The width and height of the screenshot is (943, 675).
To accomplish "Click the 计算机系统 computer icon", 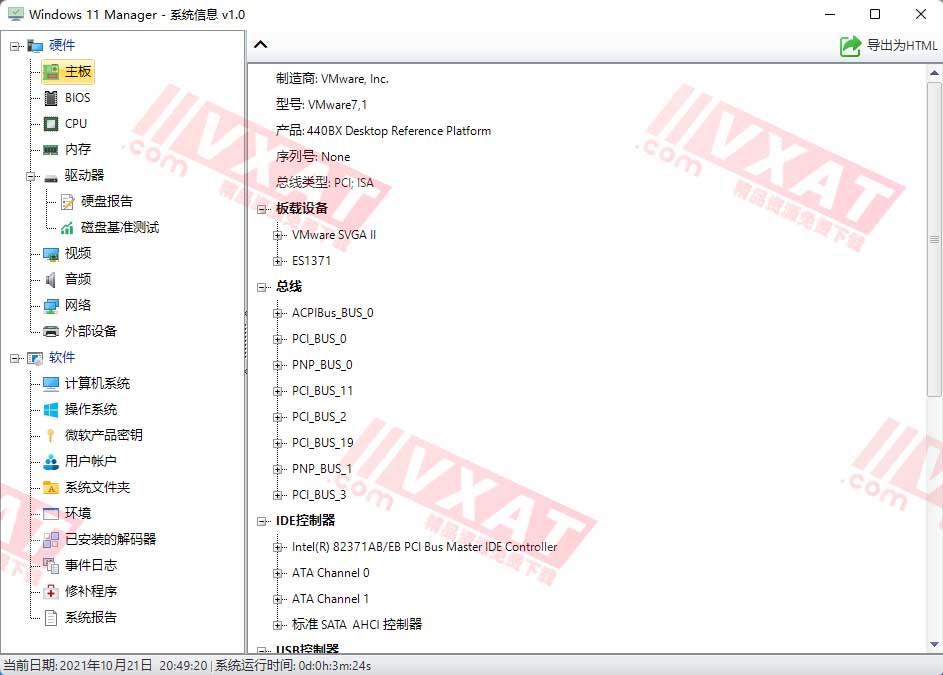I will pyautogui.click(x=51, y=383).
